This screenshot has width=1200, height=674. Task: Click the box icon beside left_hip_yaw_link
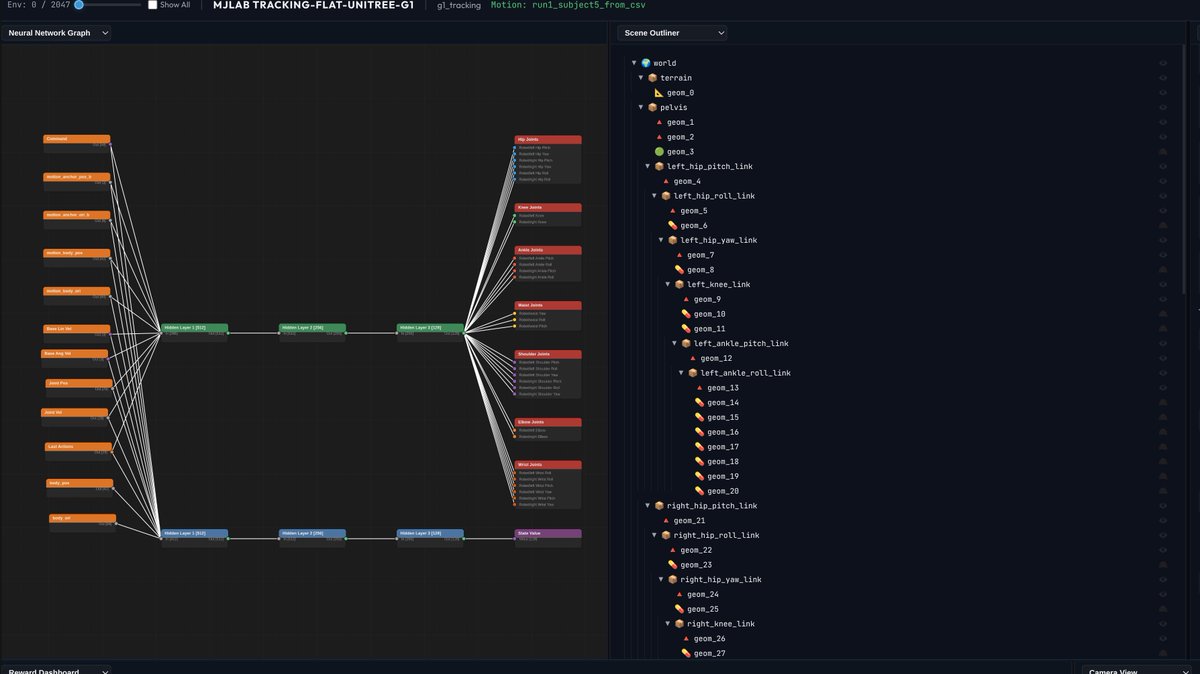pyautogui.click(x=673, y=240)
